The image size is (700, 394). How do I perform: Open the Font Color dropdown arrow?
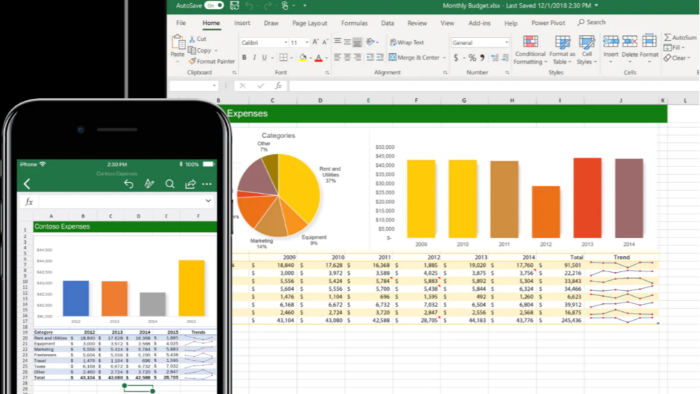tap(326, 58)
